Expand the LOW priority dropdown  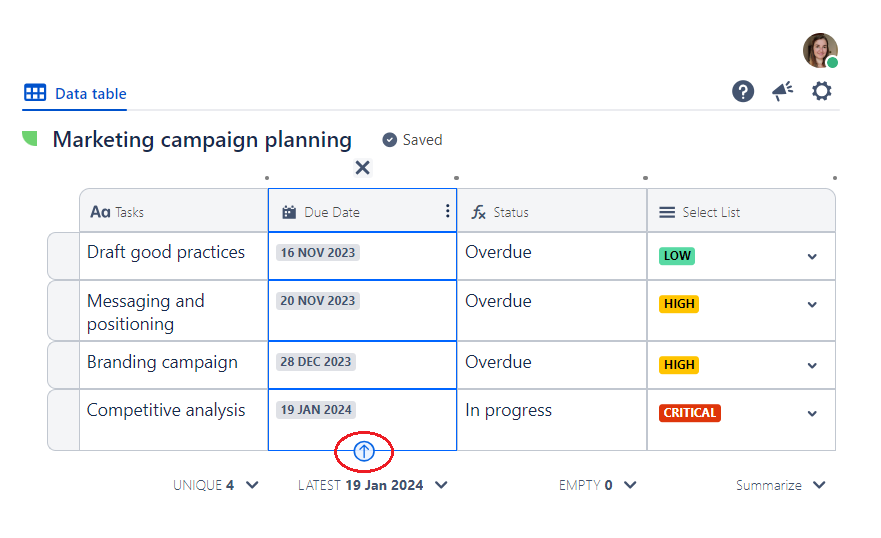(x=812, y=257)
